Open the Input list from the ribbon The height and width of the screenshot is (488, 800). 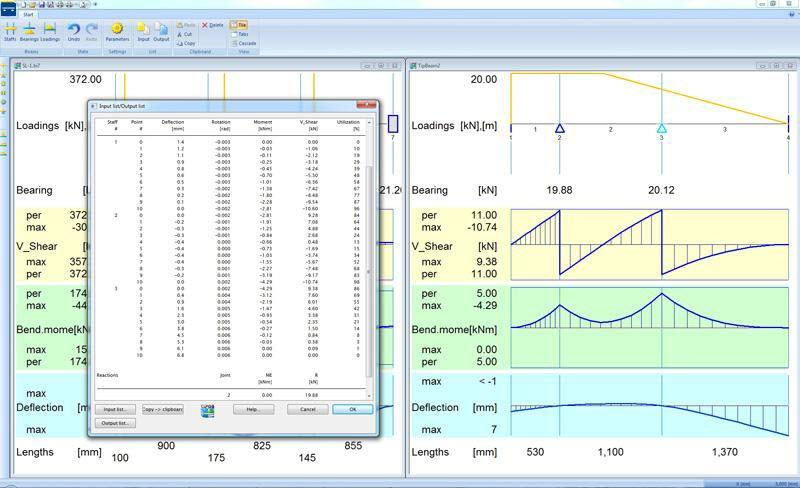(x=143, y=32)
